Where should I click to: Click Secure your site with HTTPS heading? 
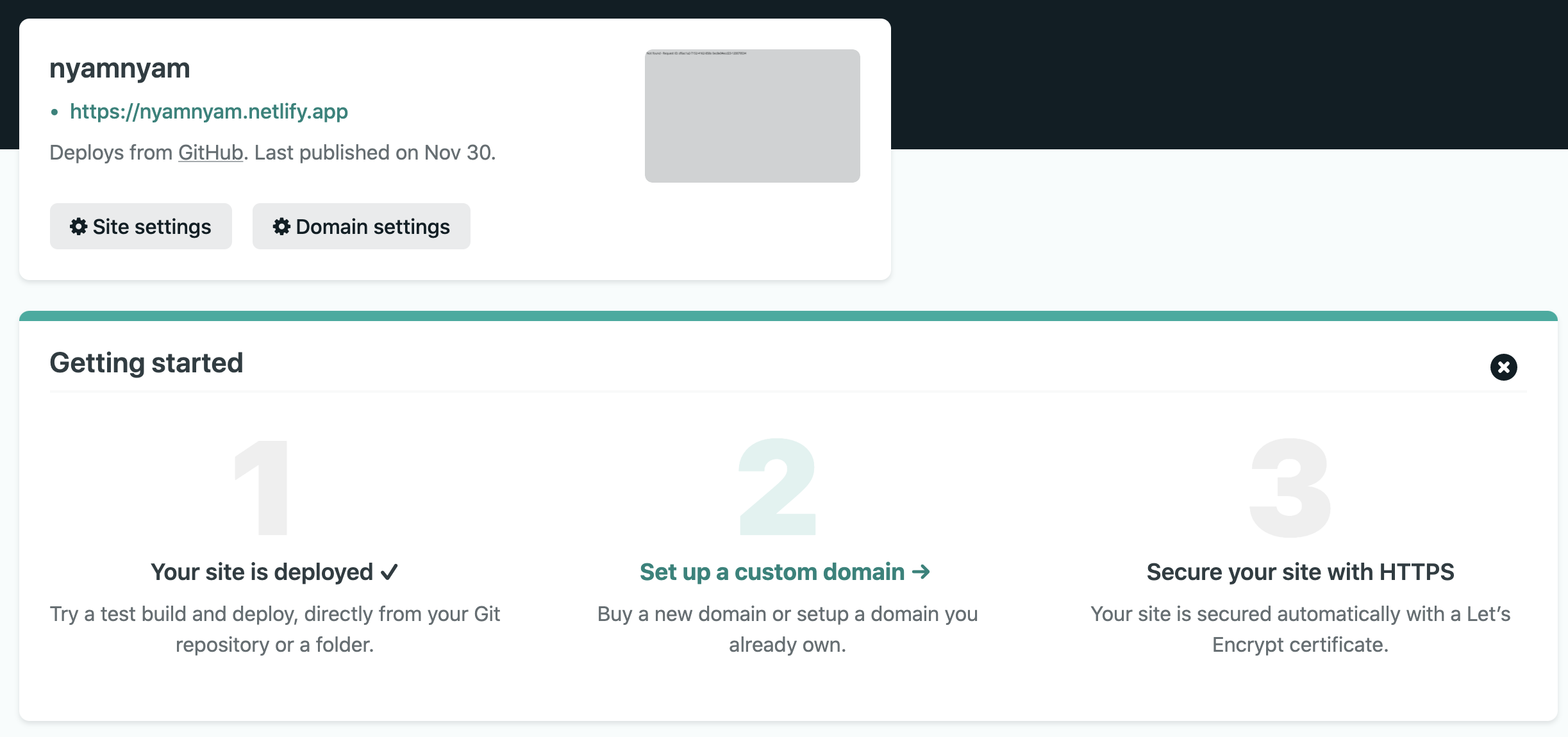[1300, 572]
